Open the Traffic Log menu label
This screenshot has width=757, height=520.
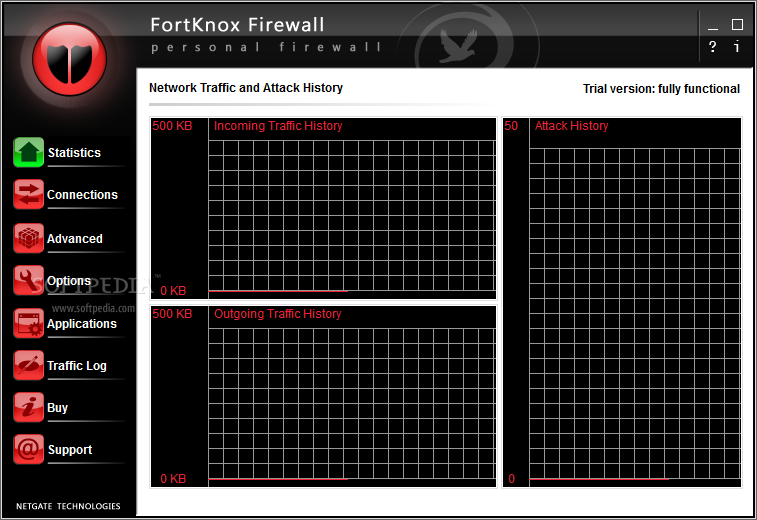(x=77, y=365)
